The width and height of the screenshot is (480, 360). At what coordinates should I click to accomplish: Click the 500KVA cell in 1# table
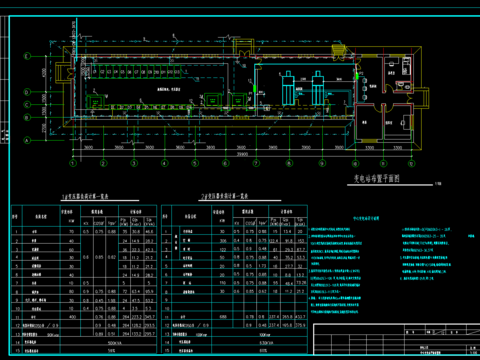[111, 342]
